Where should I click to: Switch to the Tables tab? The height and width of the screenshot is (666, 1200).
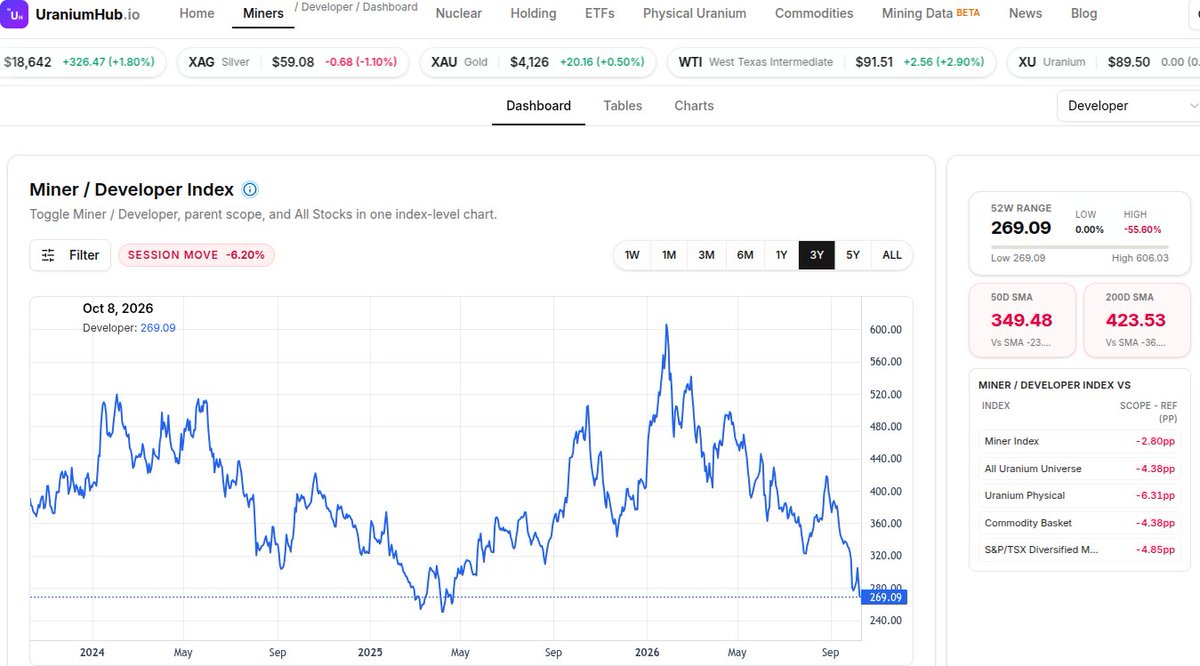pos(623,106)
